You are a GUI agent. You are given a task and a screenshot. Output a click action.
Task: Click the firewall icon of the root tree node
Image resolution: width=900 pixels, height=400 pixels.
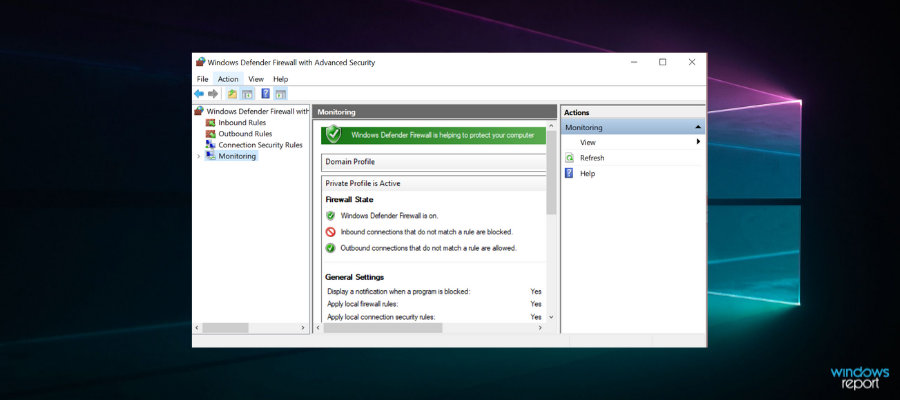coord(199,111)
